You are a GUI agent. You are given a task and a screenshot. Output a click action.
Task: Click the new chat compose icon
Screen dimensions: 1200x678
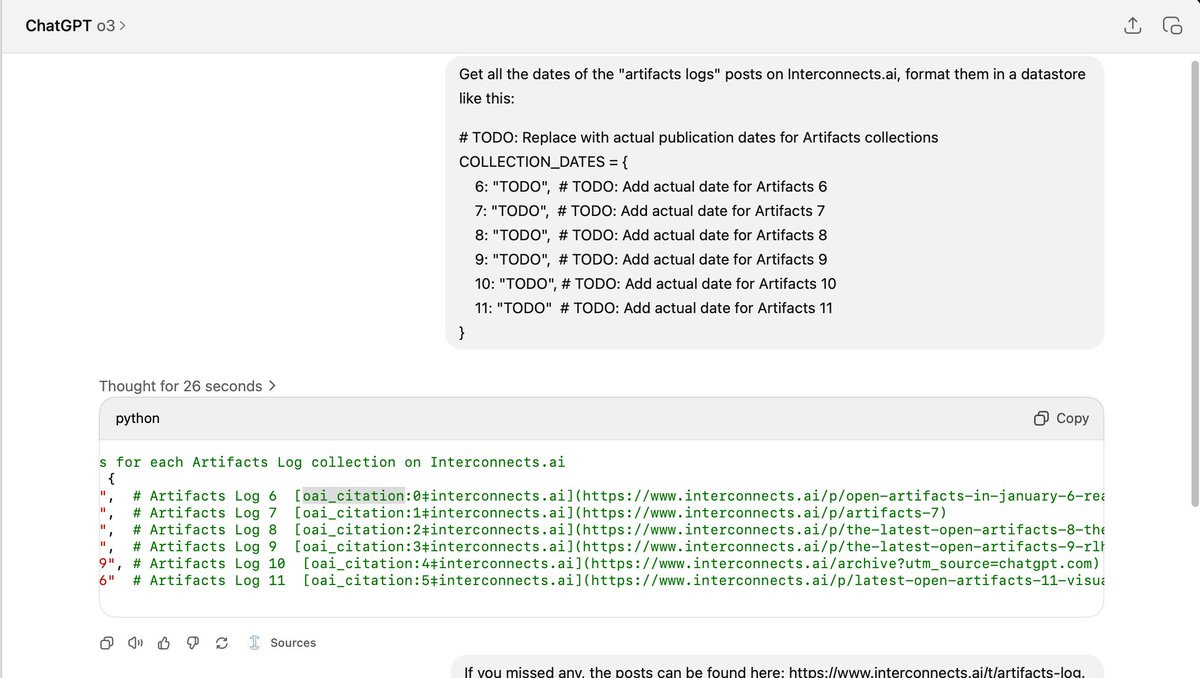[1172, 26]
